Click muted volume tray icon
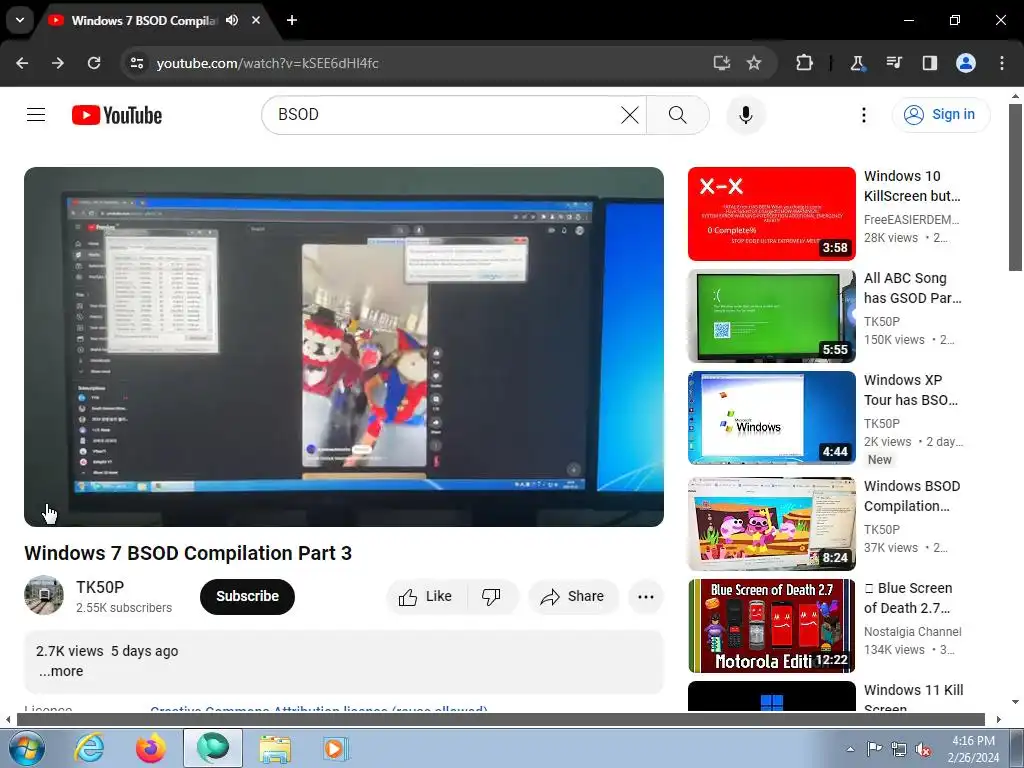Screen dimensions: 1024x768 923,749
